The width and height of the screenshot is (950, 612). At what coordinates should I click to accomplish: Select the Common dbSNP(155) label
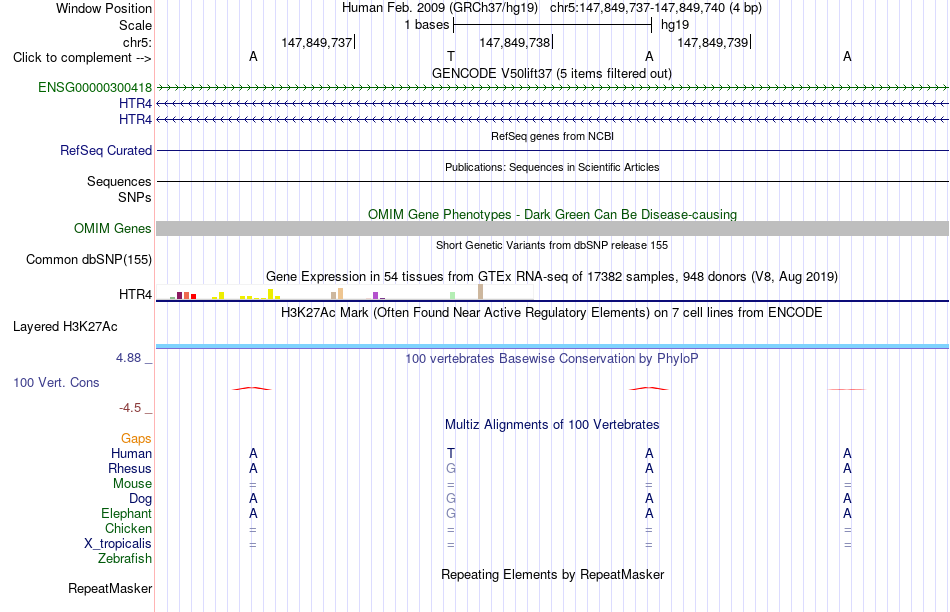(89, 259)
